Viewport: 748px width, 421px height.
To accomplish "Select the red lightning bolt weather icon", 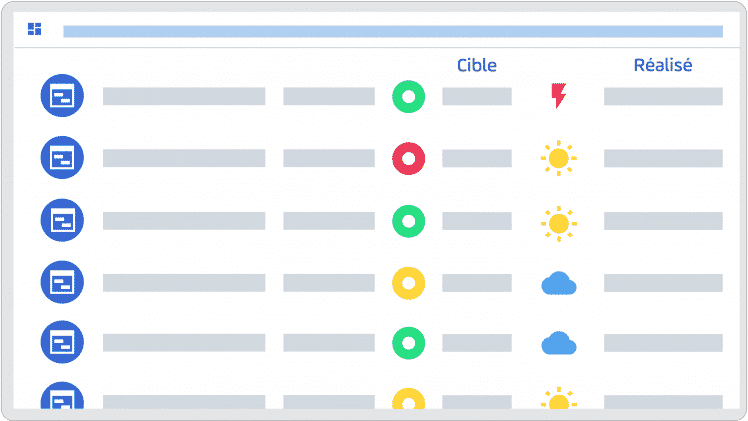I will click(x=559, y=95).
